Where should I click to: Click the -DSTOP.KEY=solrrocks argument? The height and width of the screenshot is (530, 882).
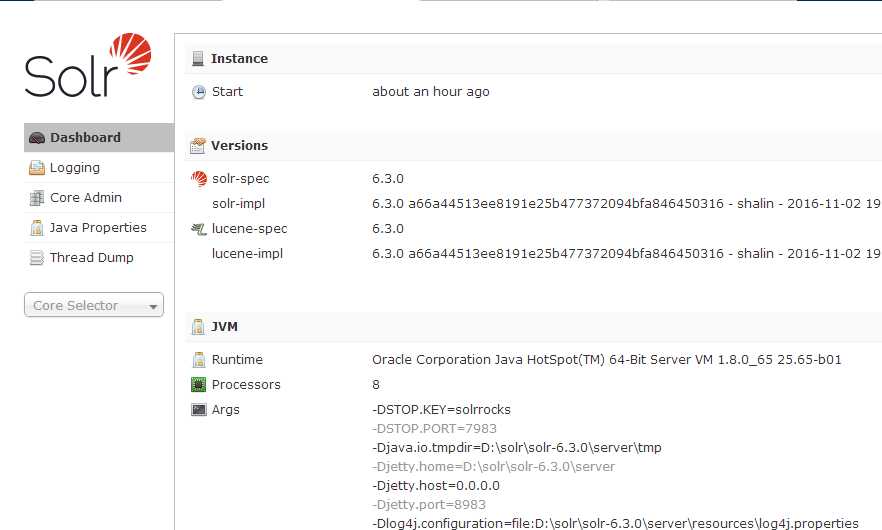441,410
